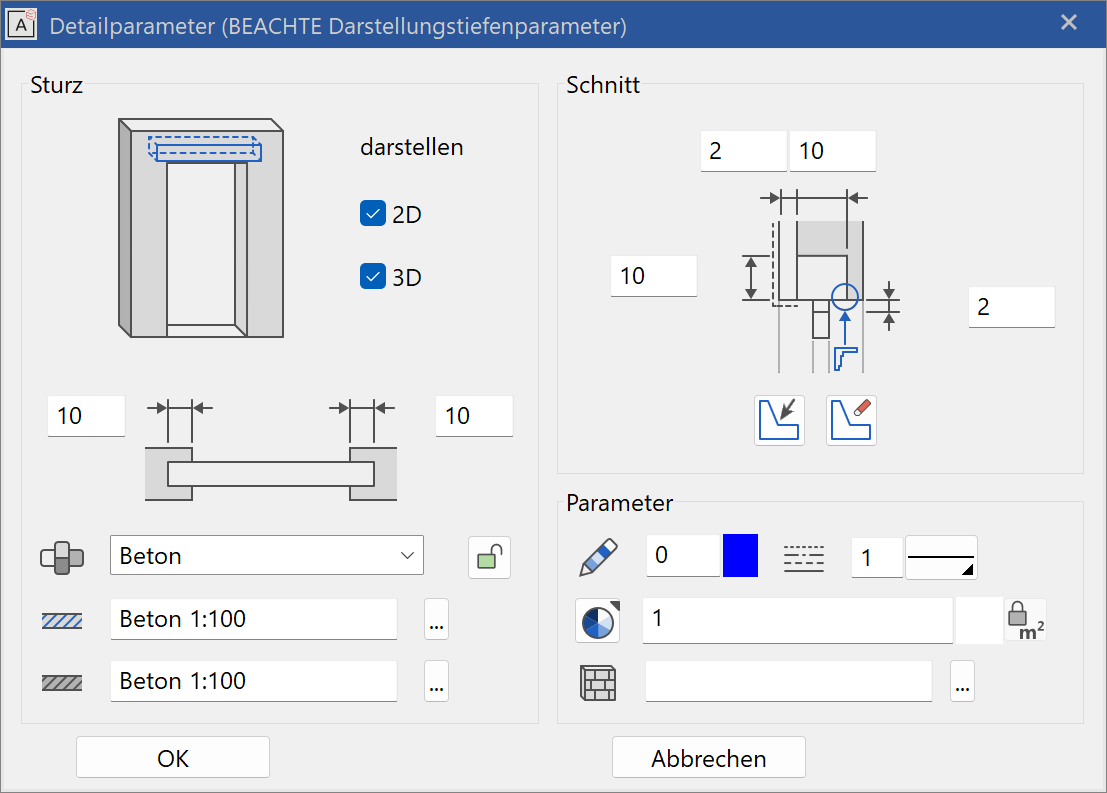The image size is (1107, 793).
Task: Click the pick profile contour icon
Action: pos(779,420)
